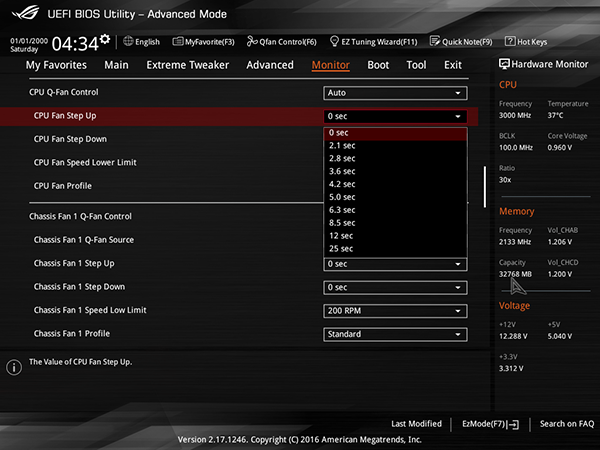Viewport: 600px width, 450px height.
Task: Open the MyFavorite(F3) icon
Action: [x=178, y=41]
